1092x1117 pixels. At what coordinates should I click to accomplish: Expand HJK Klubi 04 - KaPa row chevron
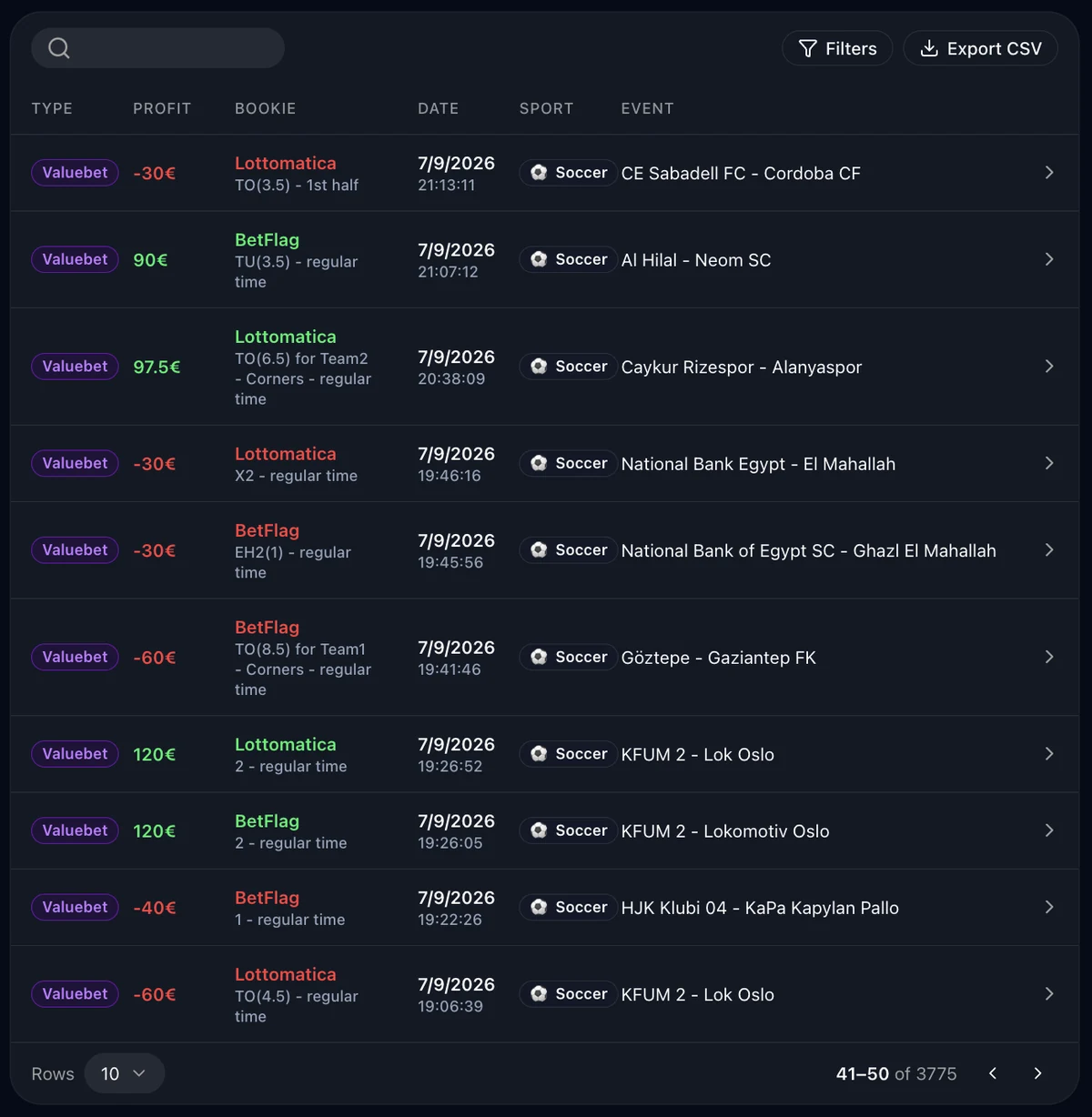[x=1049, y=907]
